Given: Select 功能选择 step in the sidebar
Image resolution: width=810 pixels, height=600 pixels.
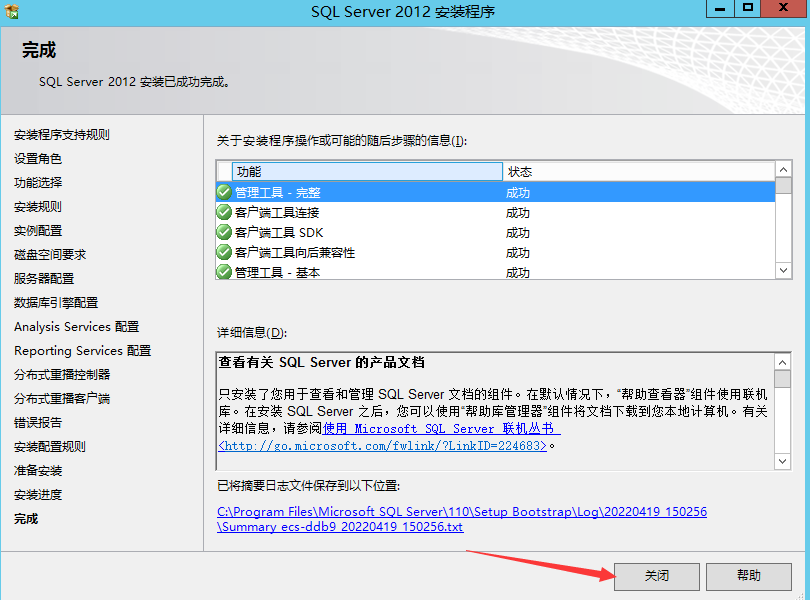Looking at the screenshot, I should point(38,182).
